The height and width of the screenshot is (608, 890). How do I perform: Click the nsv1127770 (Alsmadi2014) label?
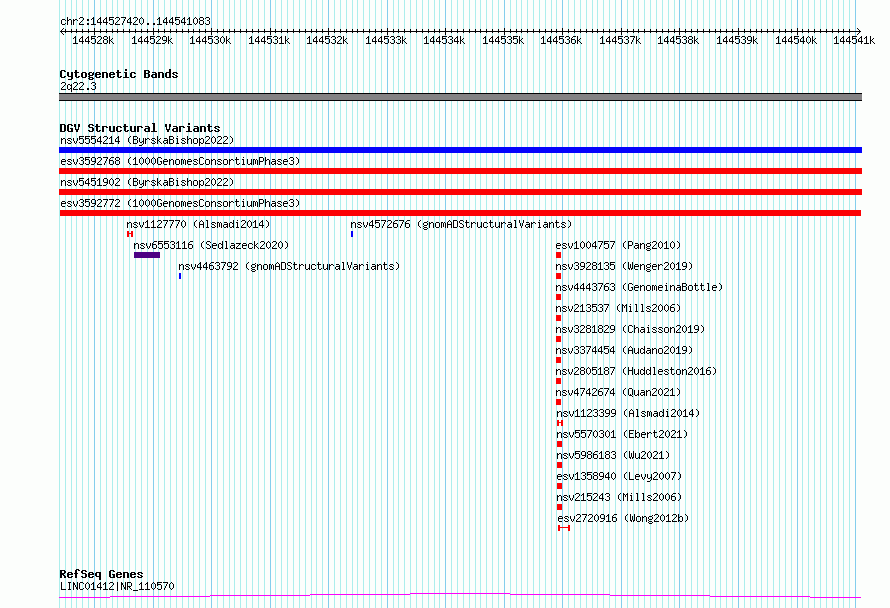pyautogui.click(x=198, y=224)
